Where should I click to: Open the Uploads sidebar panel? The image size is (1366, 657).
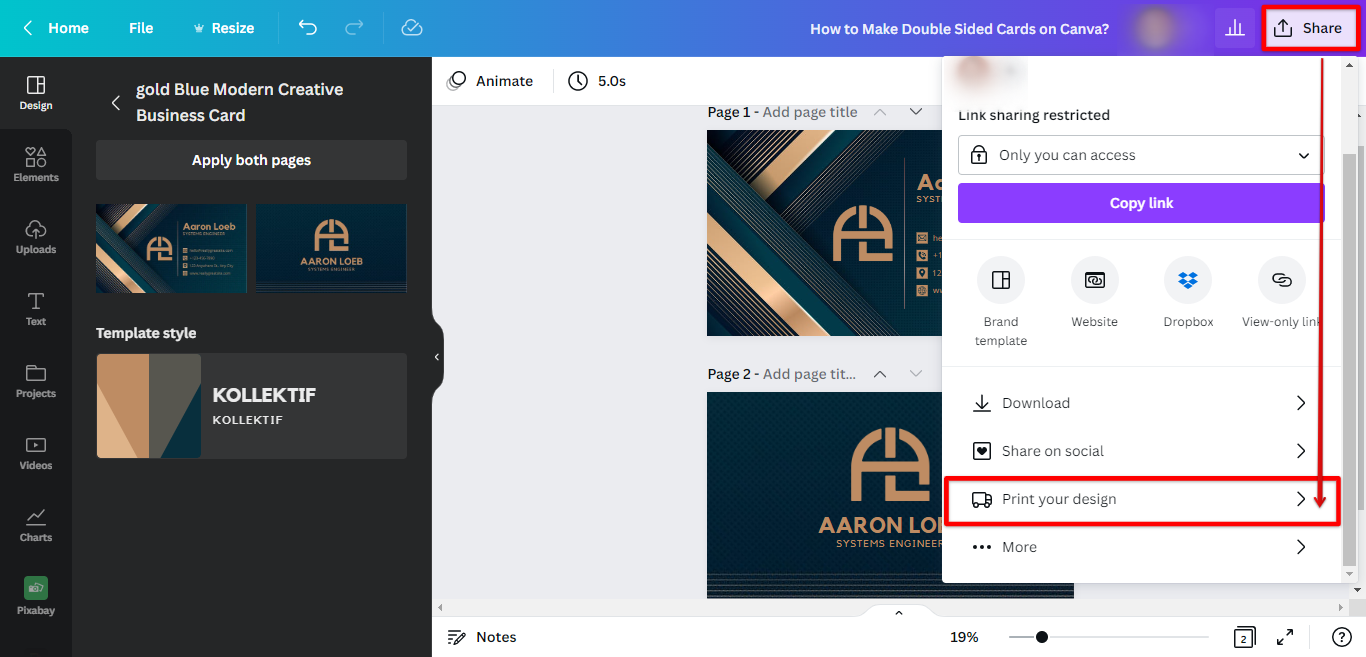(36, 236)
